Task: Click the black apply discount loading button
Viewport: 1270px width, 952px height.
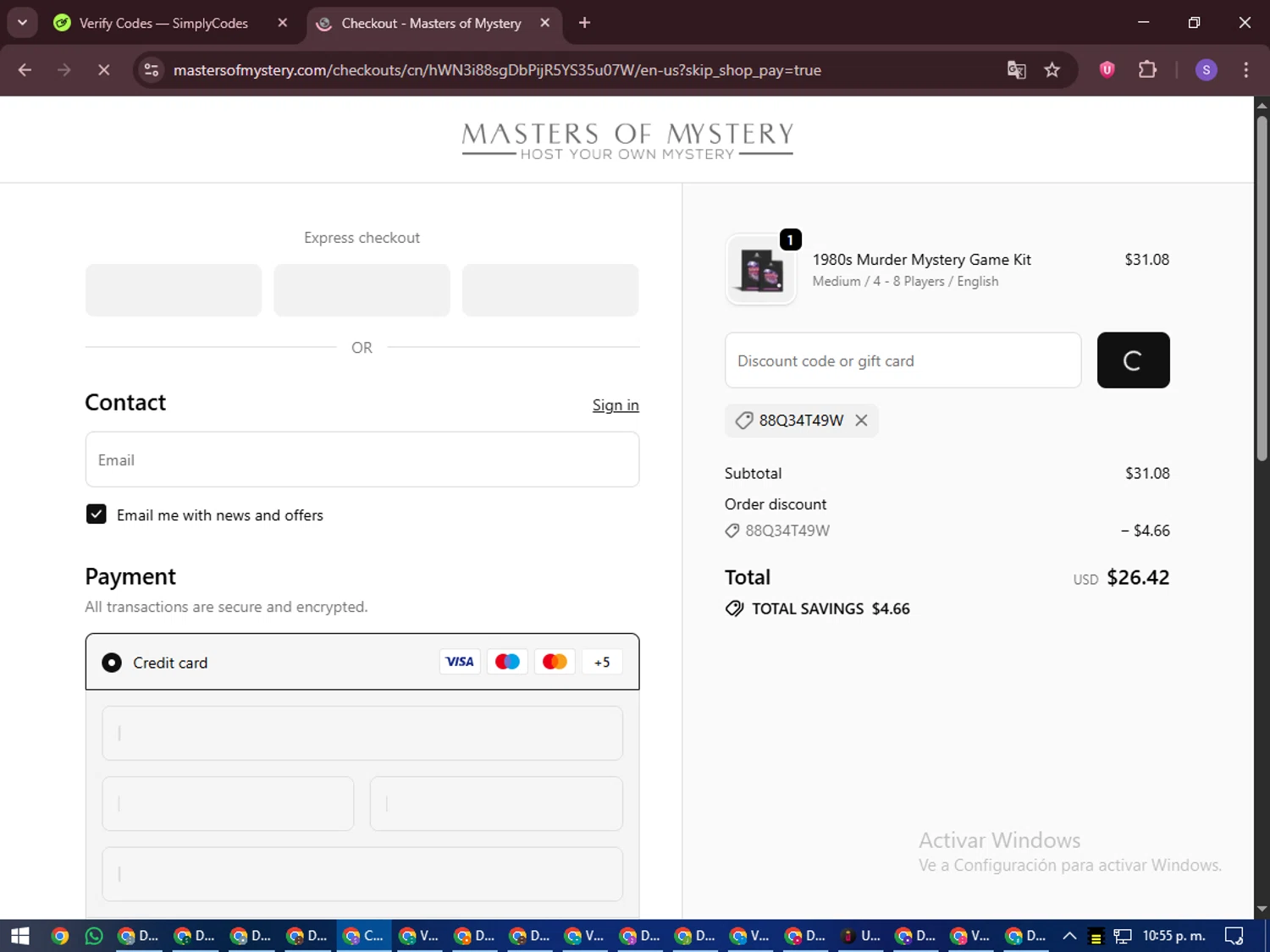Action: coord(1133,360)
